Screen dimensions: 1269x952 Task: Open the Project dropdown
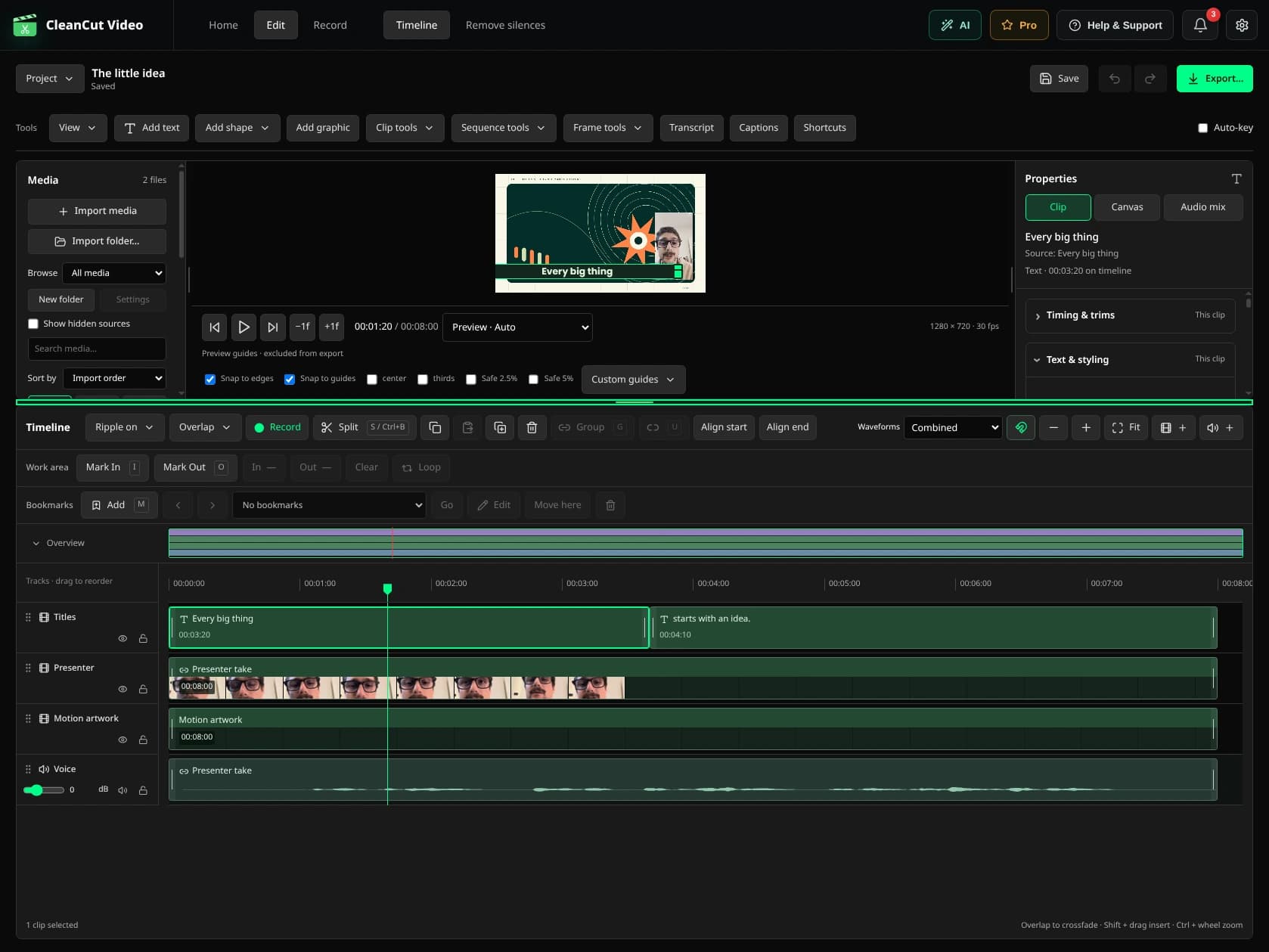[x=50, y=79]
